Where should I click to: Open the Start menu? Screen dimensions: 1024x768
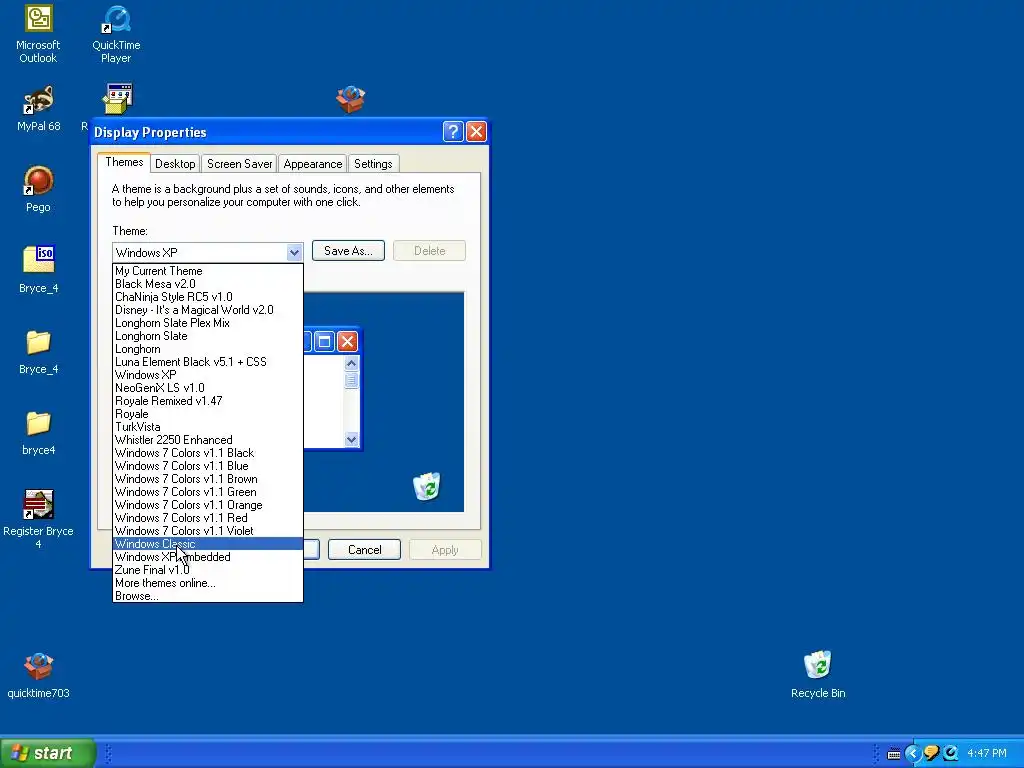[x=48, y=753]
